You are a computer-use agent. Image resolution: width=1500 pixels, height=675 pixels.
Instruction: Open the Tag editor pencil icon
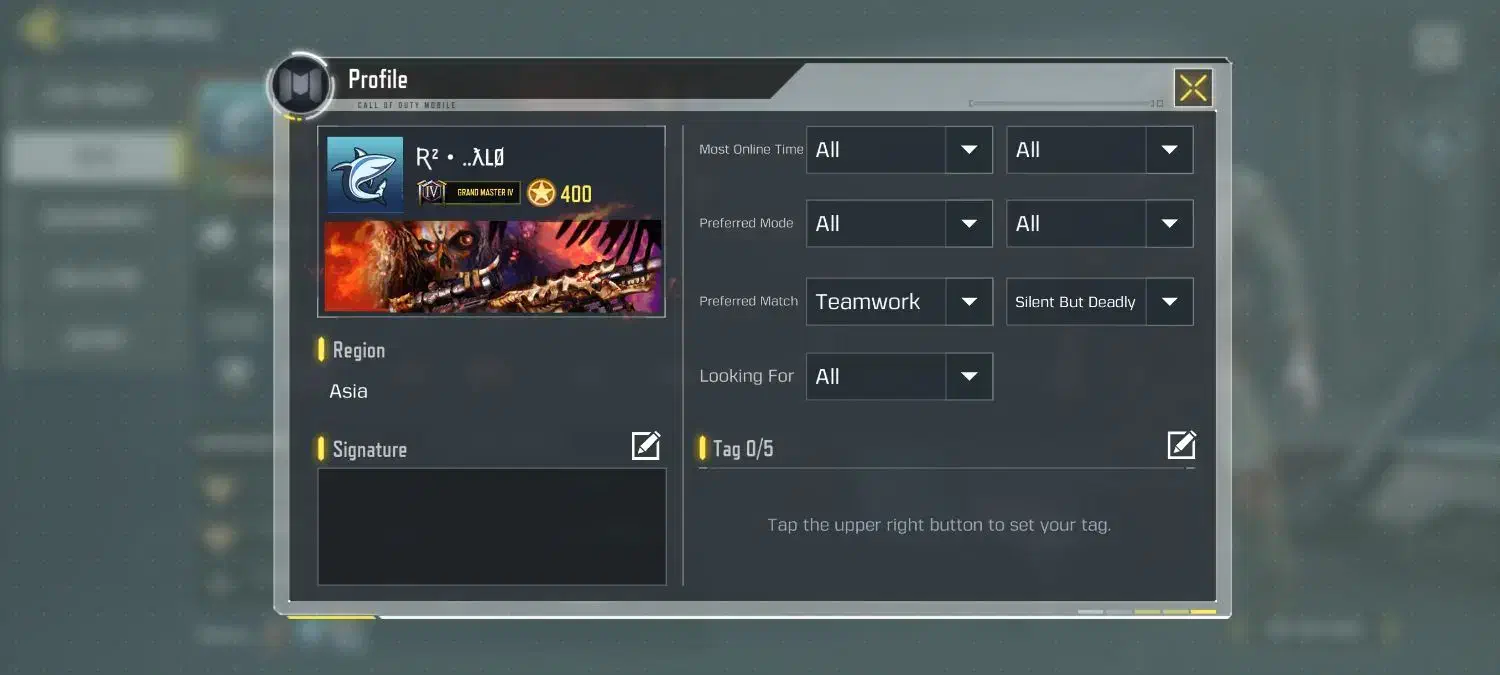(1182, 445)
